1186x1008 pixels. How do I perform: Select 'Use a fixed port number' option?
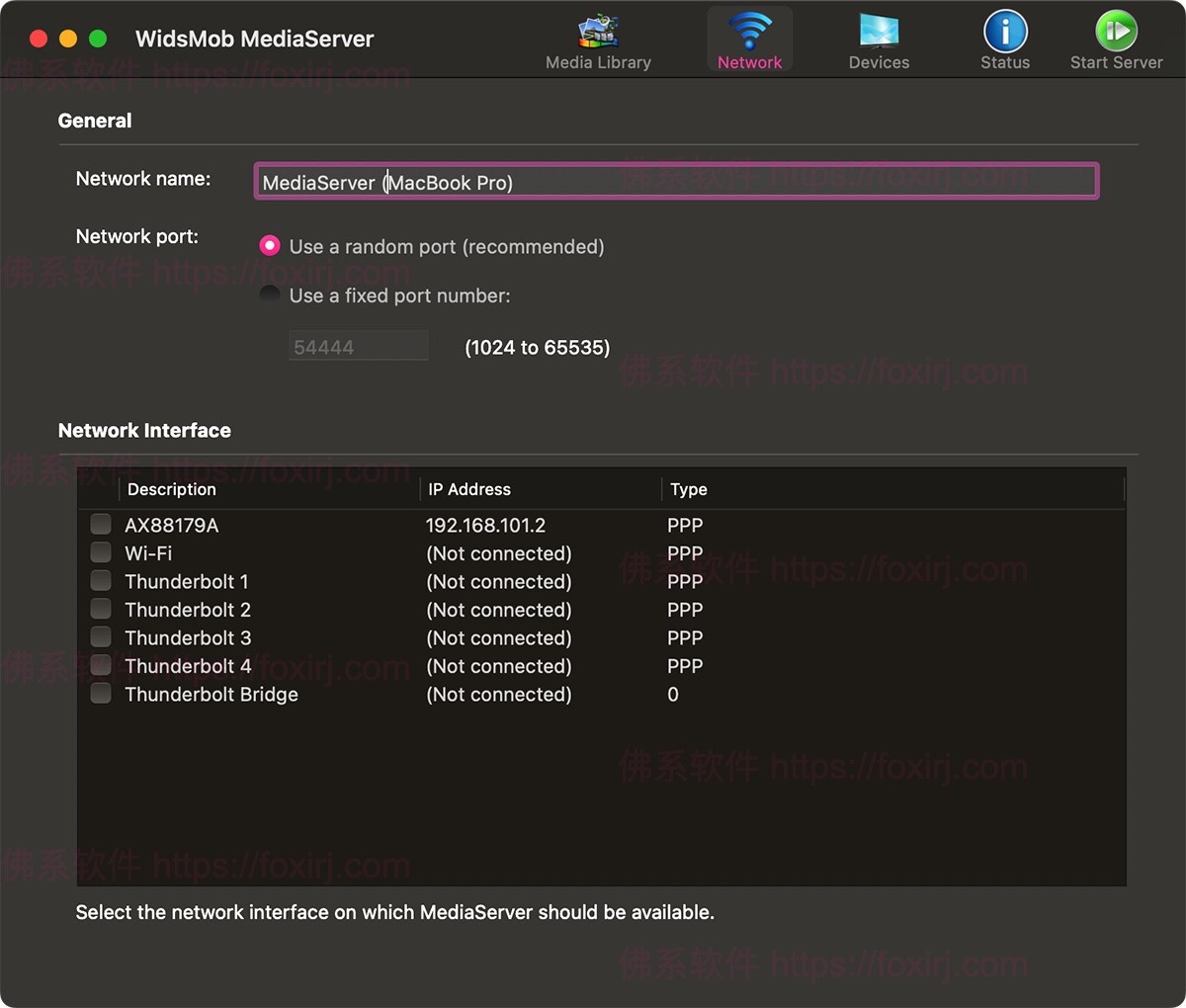[270, 294]
